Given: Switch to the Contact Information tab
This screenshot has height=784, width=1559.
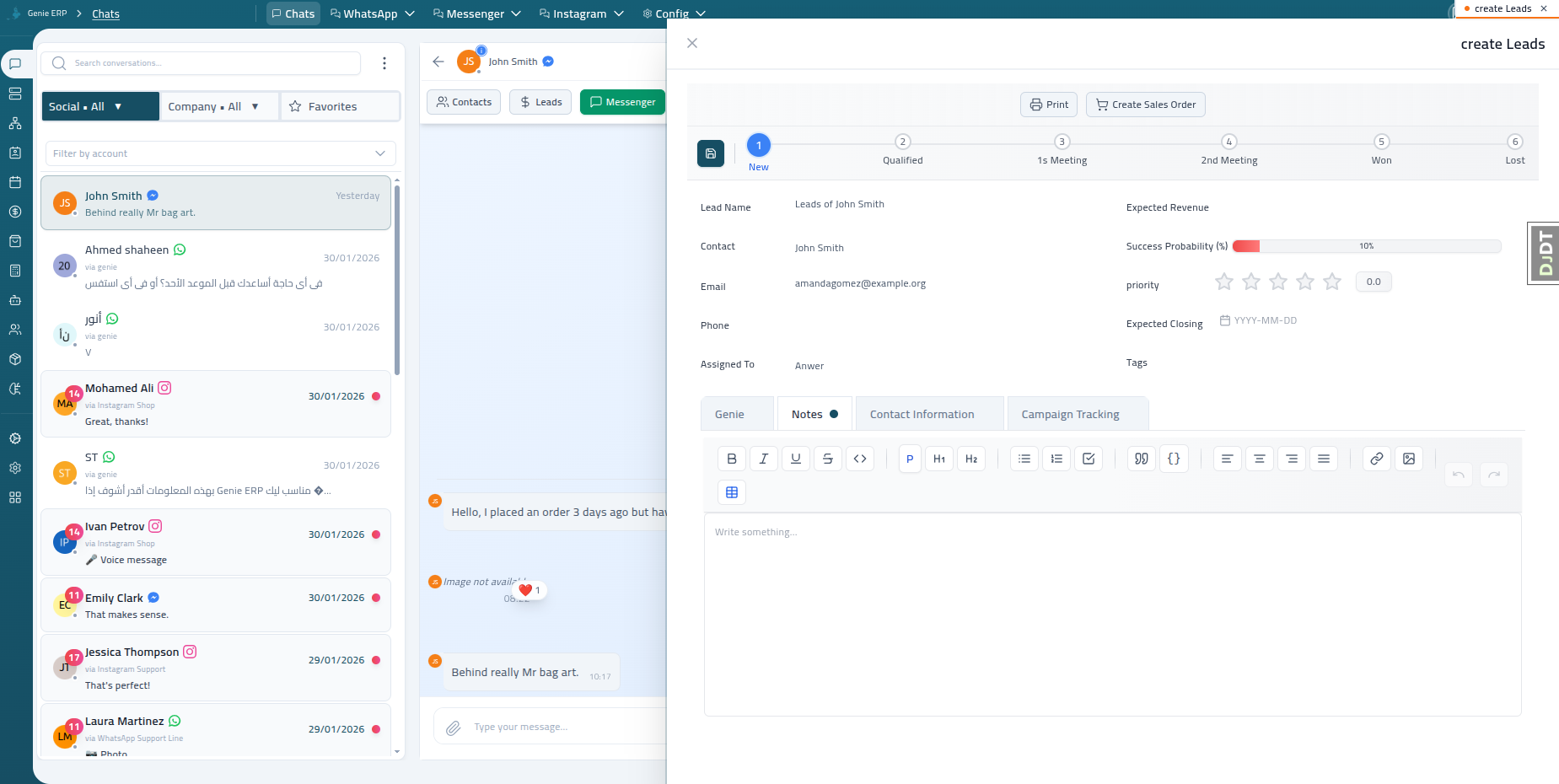Looking at the screenshot, I should (x=922, y=414).
